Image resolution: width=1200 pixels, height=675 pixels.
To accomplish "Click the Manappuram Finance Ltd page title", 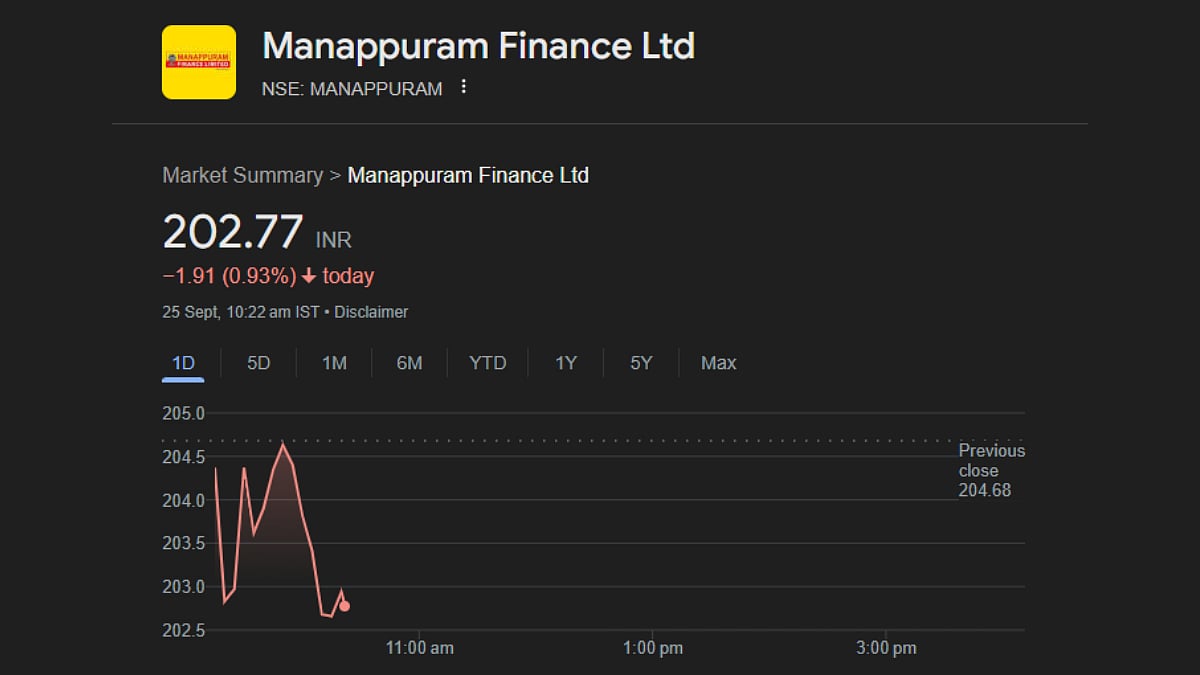I will pyautogui.click(x=478, y=46).
